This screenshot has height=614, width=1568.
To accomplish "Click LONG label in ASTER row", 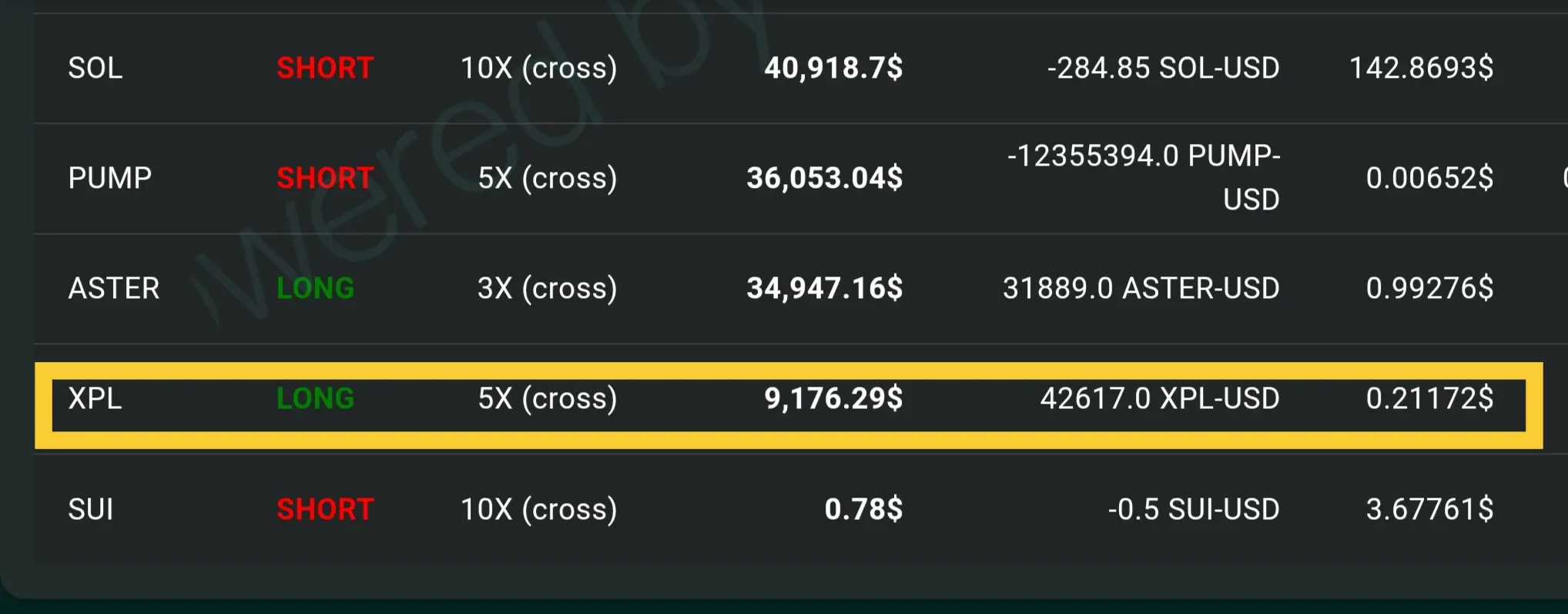I will (316, 288).
